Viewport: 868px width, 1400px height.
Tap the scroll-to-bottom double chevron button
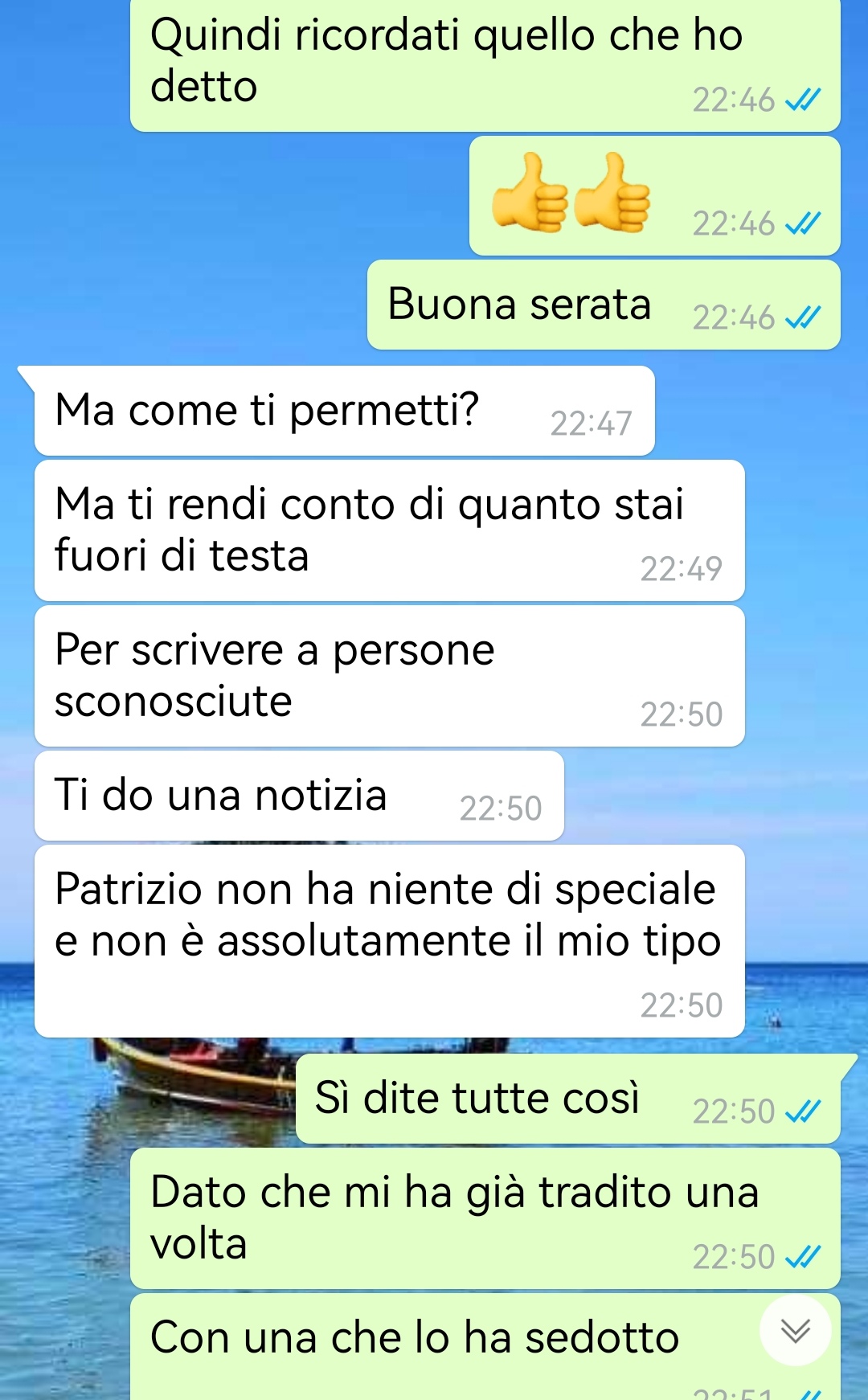(795, 1331)
